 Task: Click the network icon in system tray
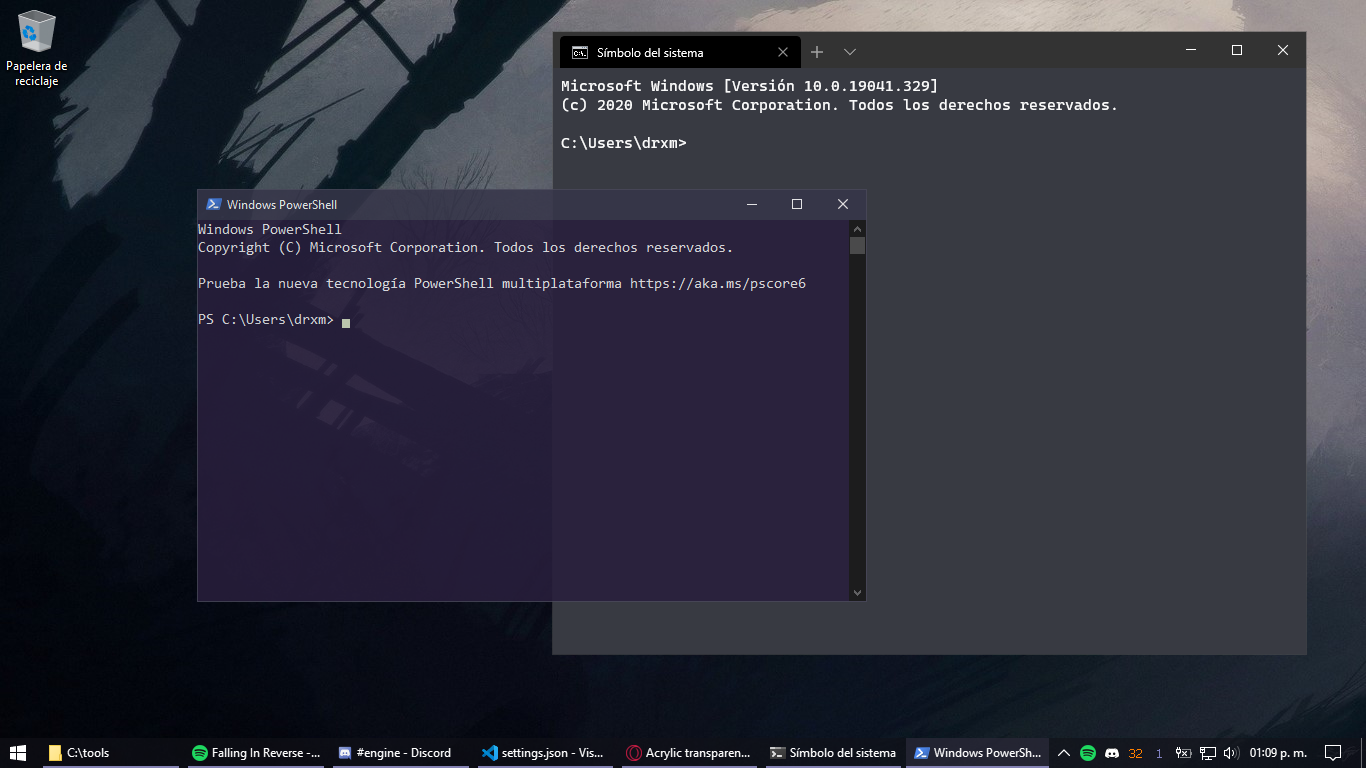tap(1208, 753)
